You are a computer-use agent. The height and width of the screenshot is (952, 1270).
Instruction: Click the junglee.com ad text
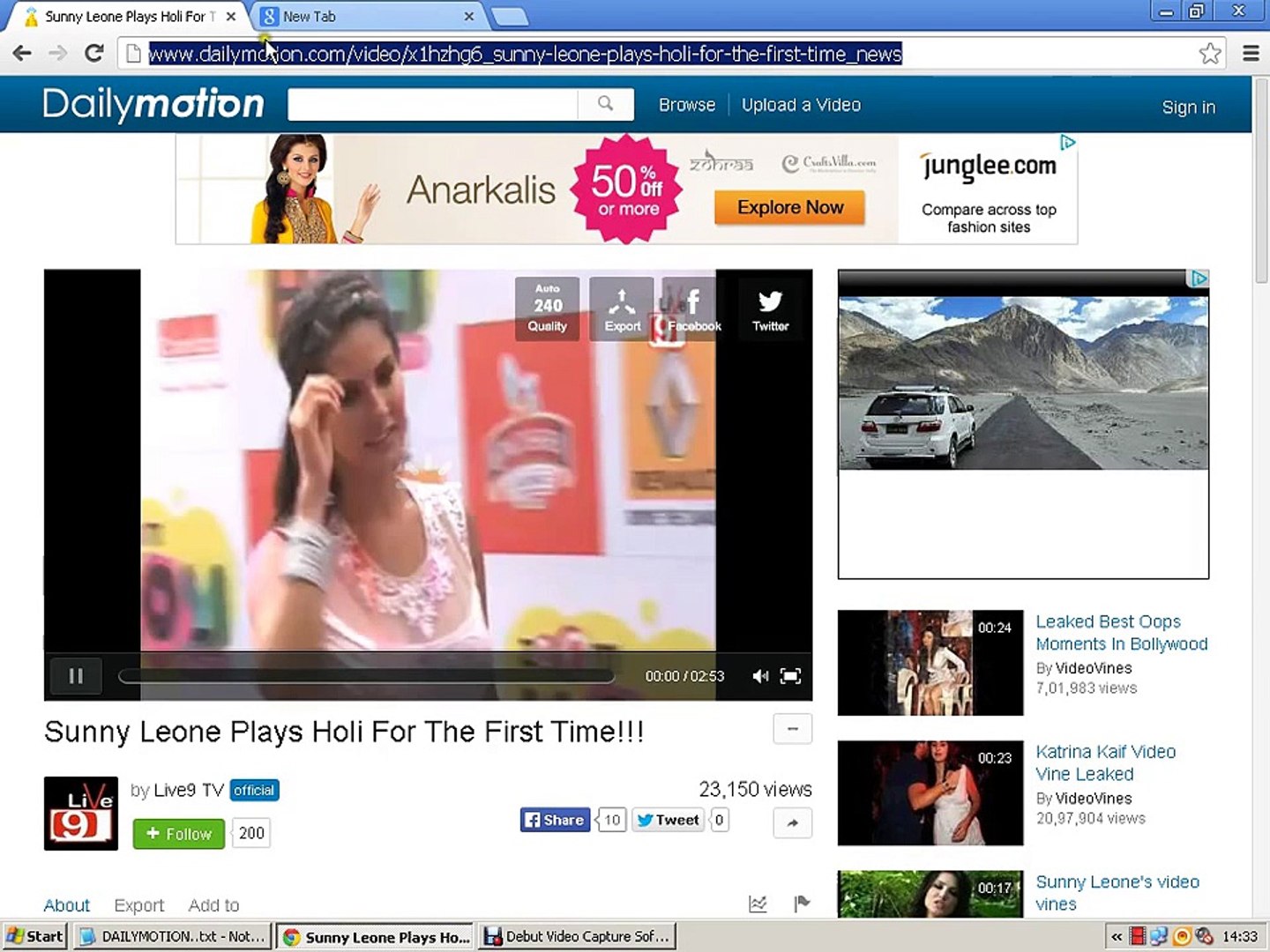pos(989,165)
